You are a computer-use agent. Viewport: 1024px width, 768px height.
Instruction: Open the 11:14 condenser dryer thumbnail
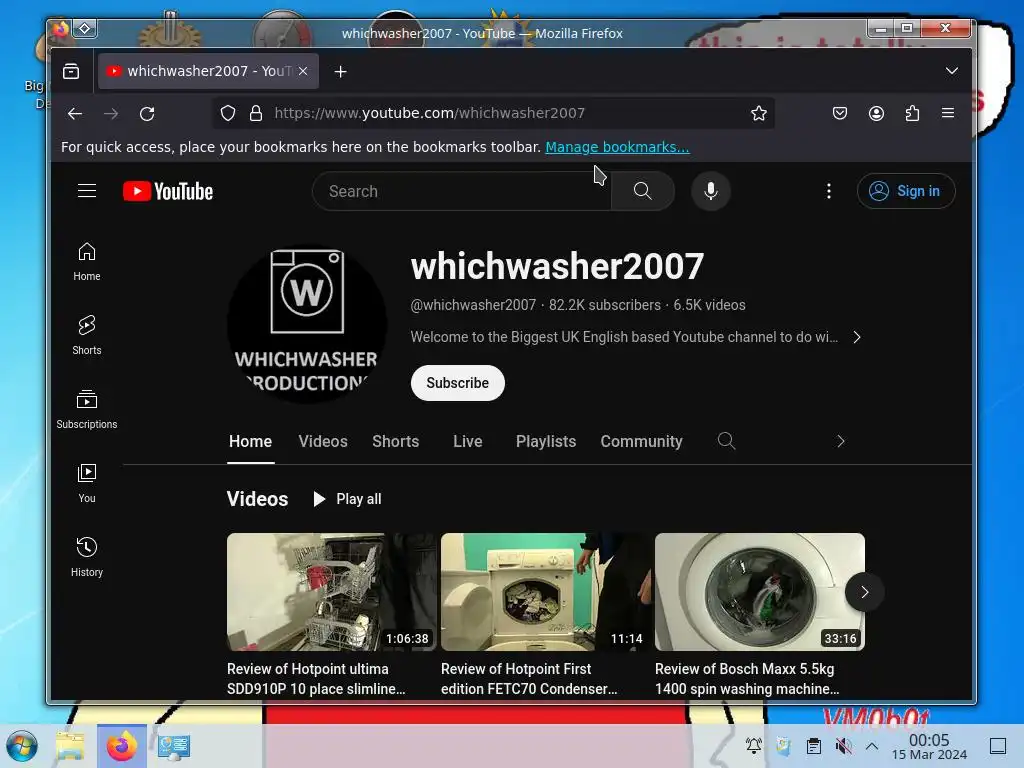click(545, 592)
